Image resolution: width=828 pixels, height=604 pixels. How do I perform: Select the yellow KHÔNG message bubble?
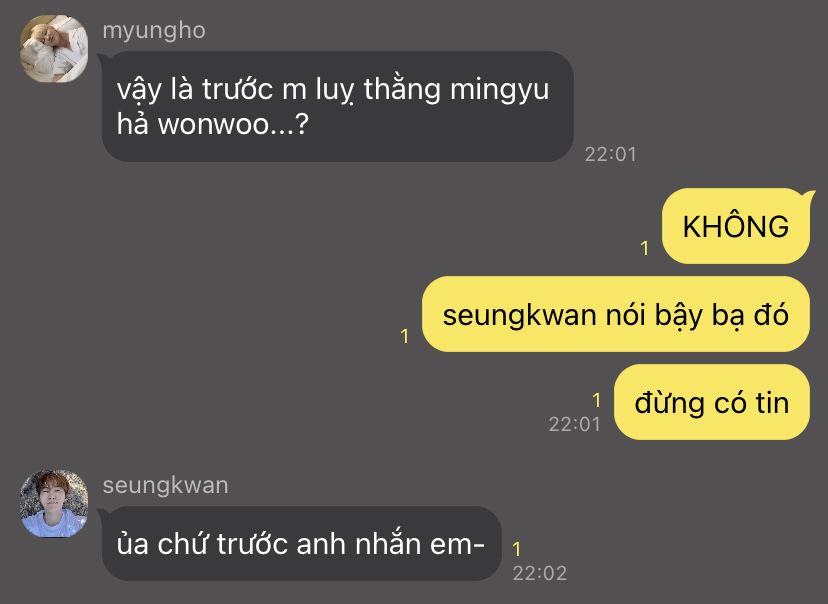click(736, 226)
